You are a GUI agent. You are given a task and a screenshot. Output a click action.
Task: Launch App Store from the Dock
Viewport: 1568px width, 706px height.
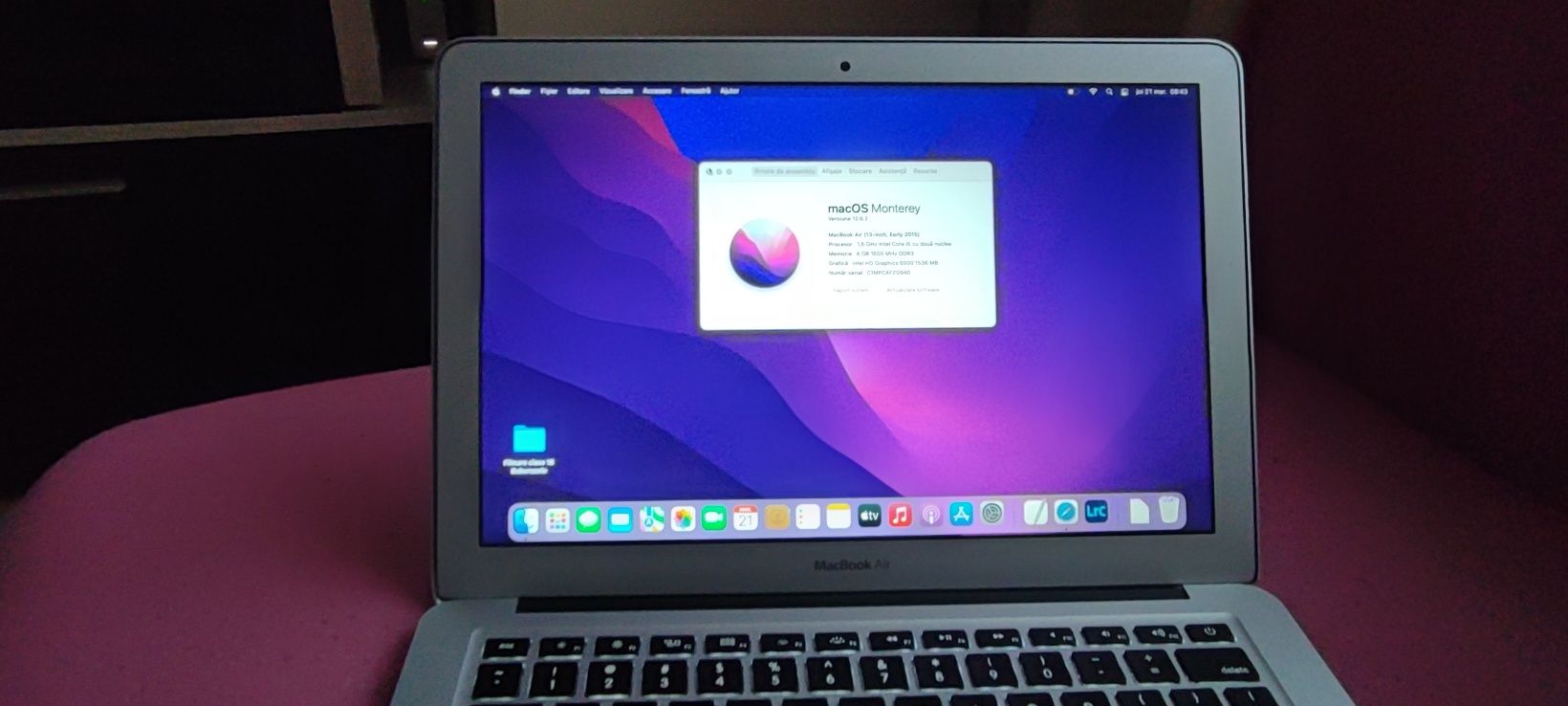pyautogui.click(x=961, y=515)
